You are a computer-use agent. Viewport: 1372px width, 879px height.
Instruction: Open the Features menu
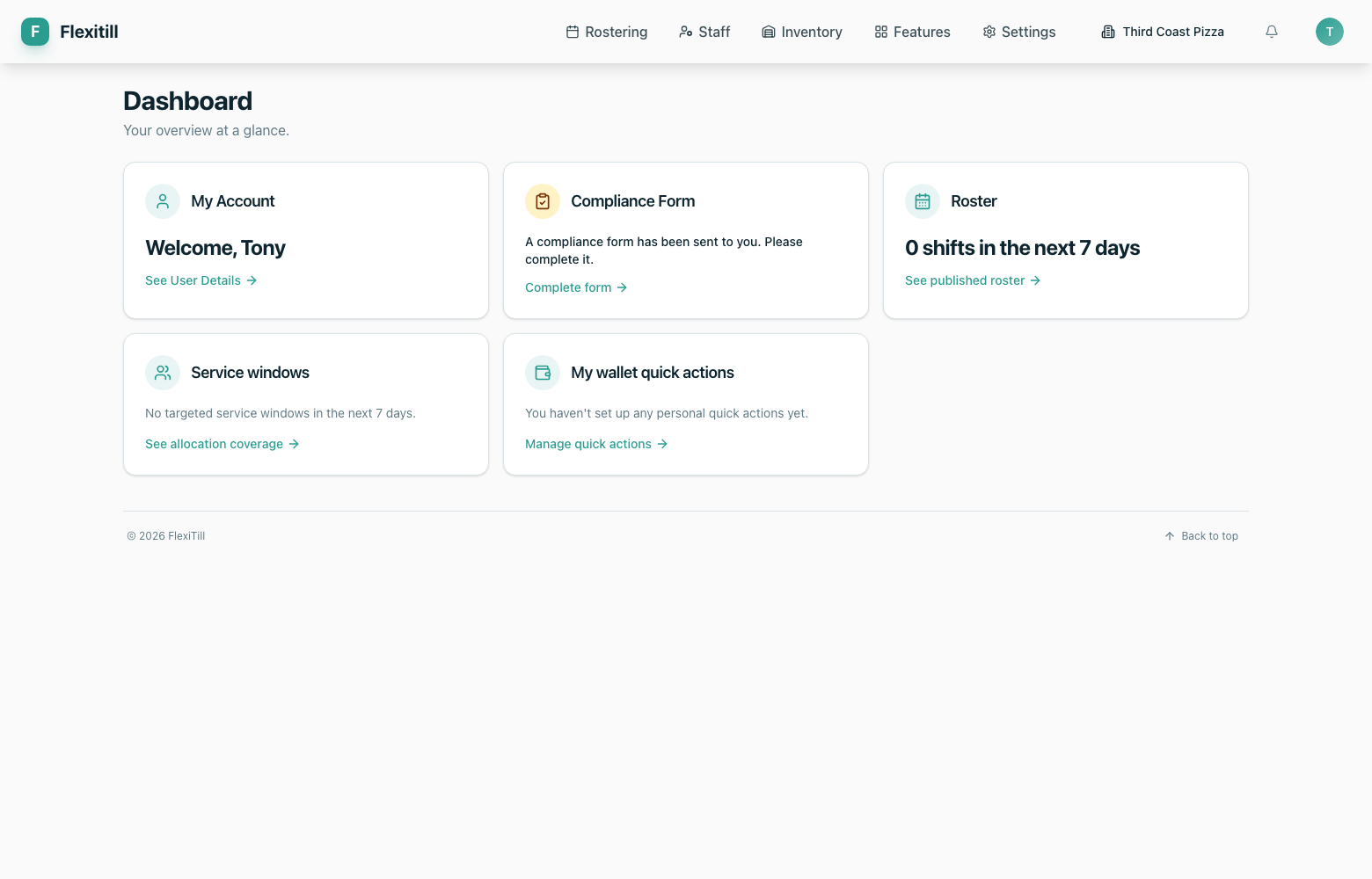pyautogui.click(x=912, y=32)
